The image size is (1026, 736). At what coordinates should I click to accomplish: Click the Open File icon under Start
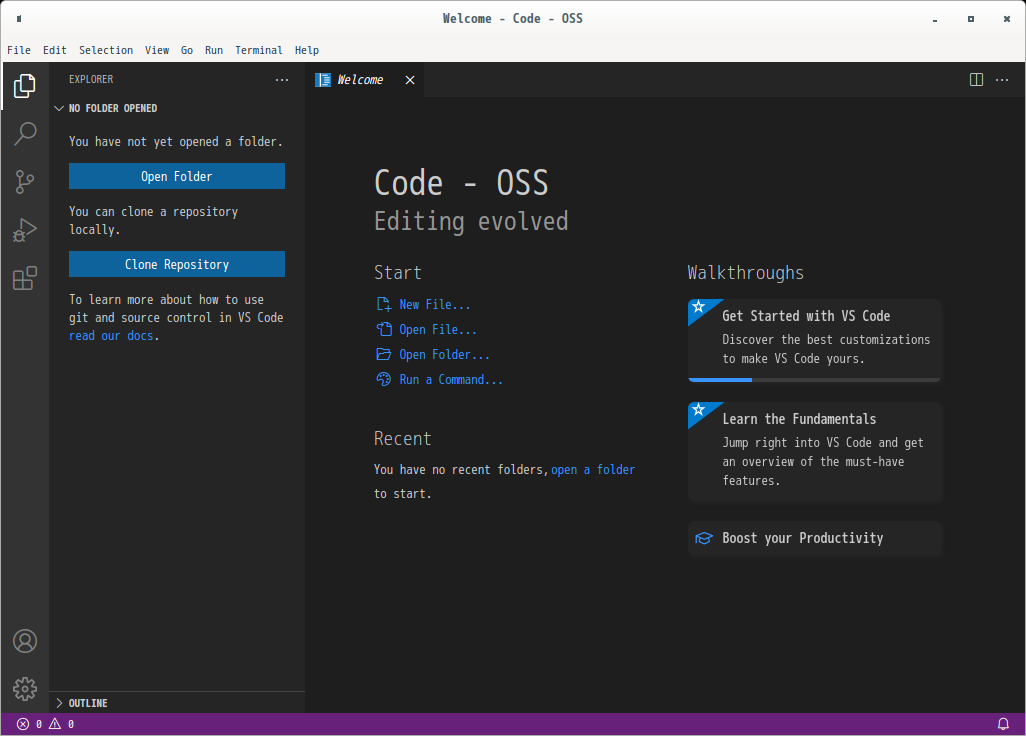[x=384, y=329]
